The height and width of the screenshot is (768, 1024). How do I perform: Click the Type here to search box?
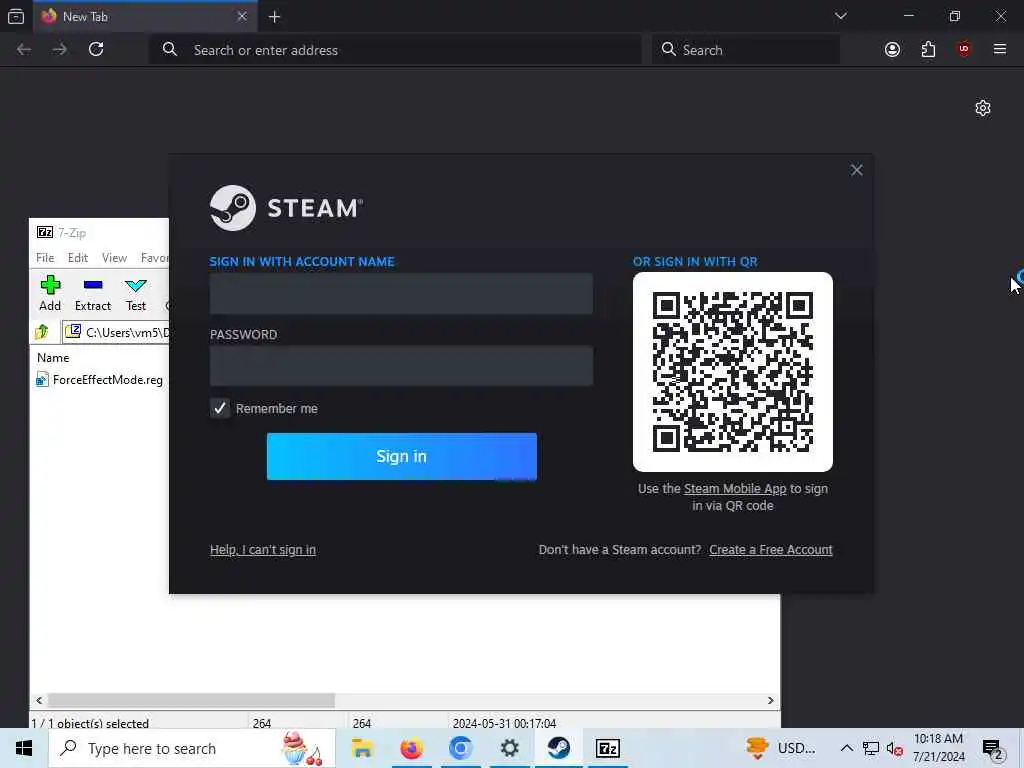(x=192, y=748)
